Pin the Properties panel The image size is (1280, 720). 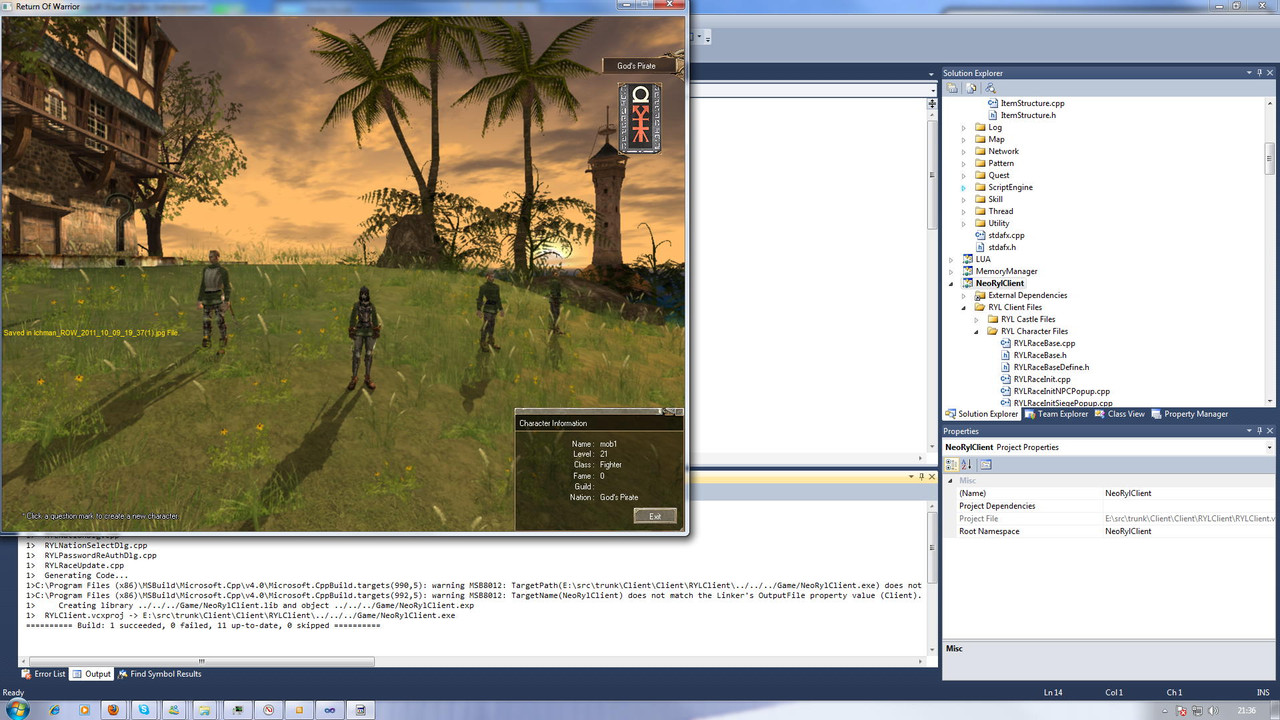coord(1260,431)
